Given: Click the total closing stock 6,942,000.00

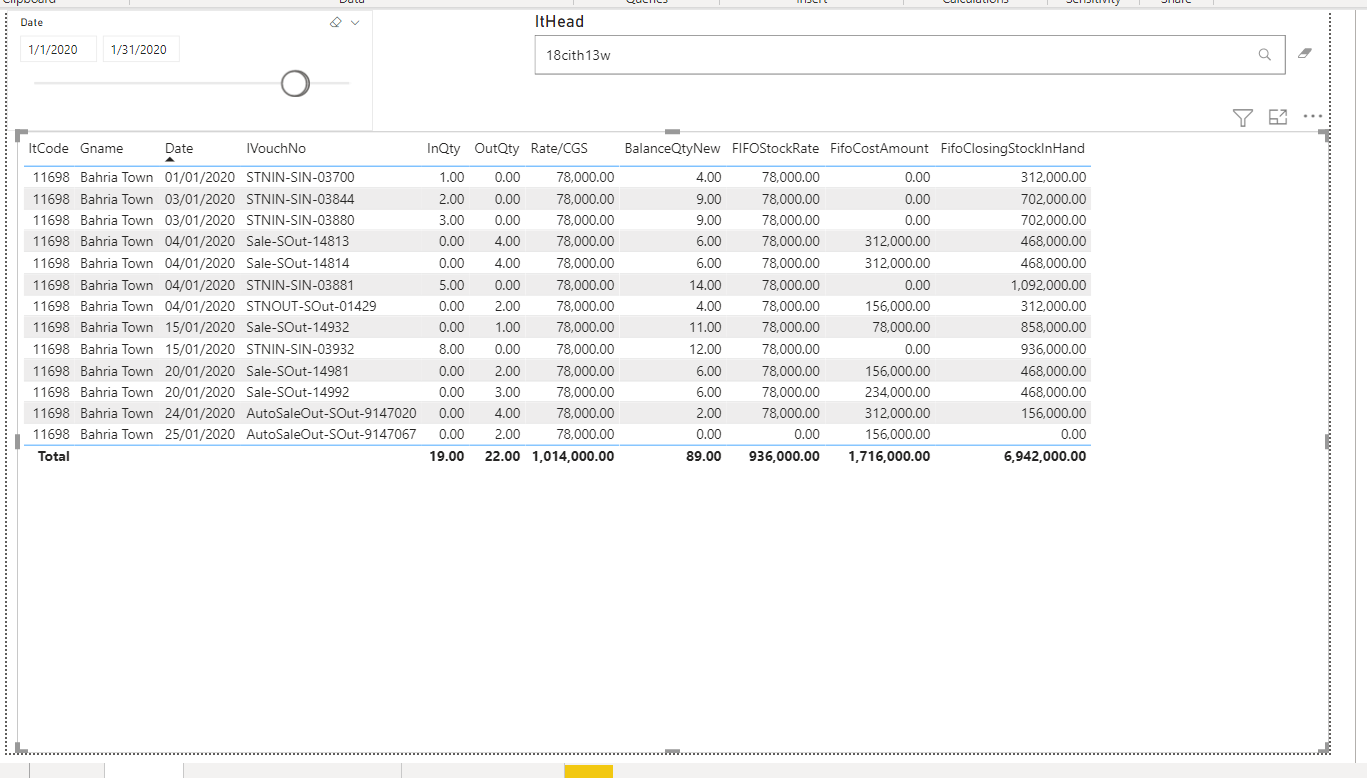Looking at the screenshot, I should click(x=1045, y=456).
